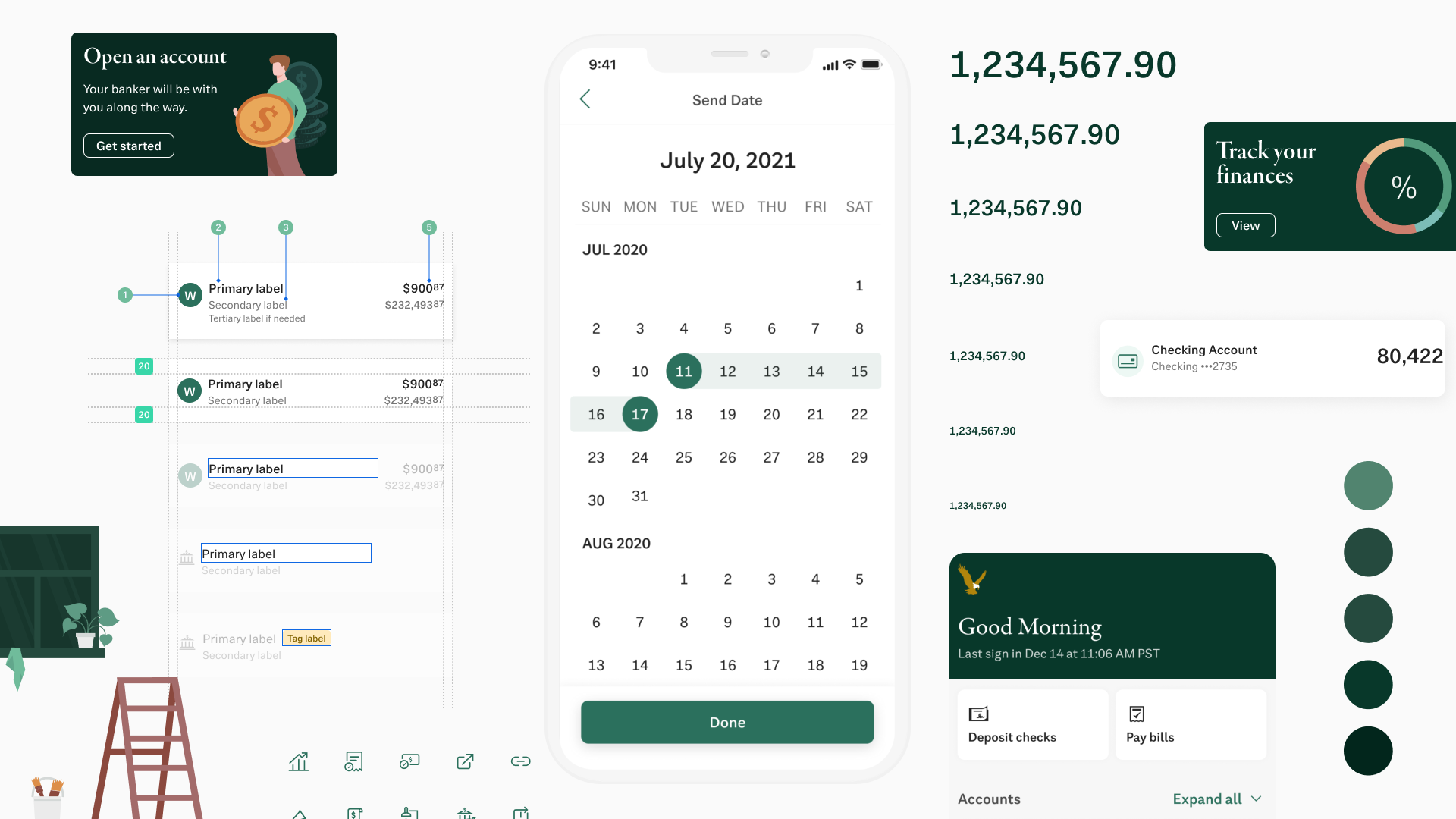Select July 11 on the calendar
Screen dimensions: 1456x819
tap(683, 371)
